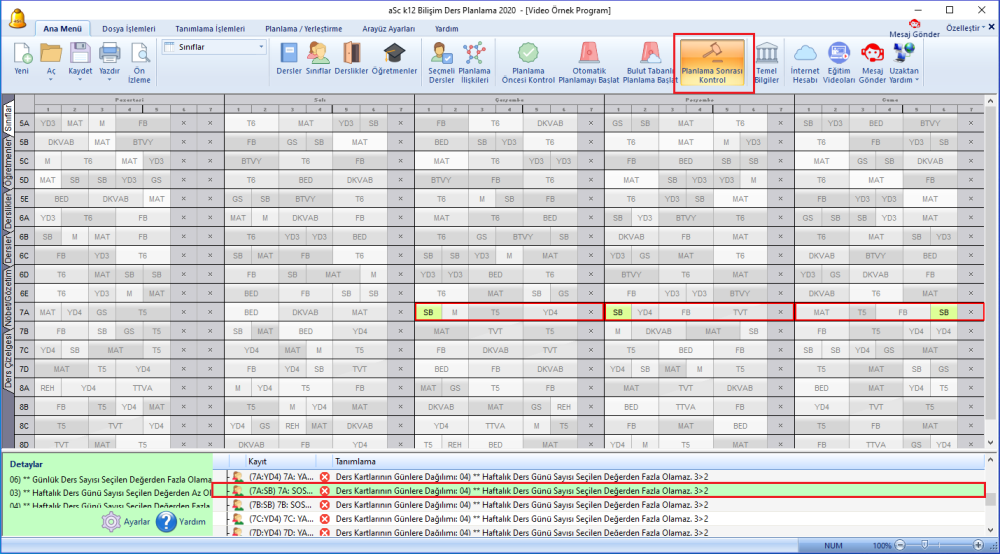Expand the Aç button dropdown arrow
The height and width of the screenshot is (554, 1000).
pyautogui.click(x=51, y=80)
